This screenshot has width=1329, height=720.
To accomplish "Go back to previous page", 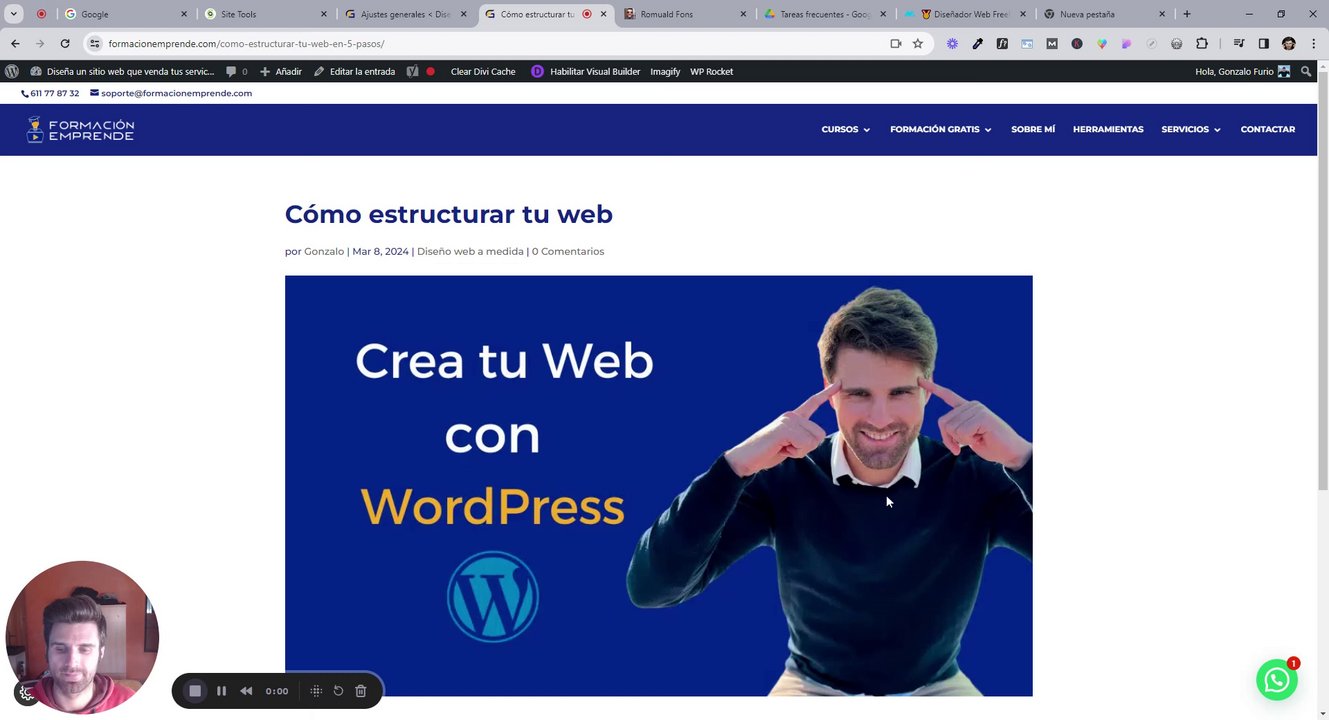I will (x=15, y=44).
